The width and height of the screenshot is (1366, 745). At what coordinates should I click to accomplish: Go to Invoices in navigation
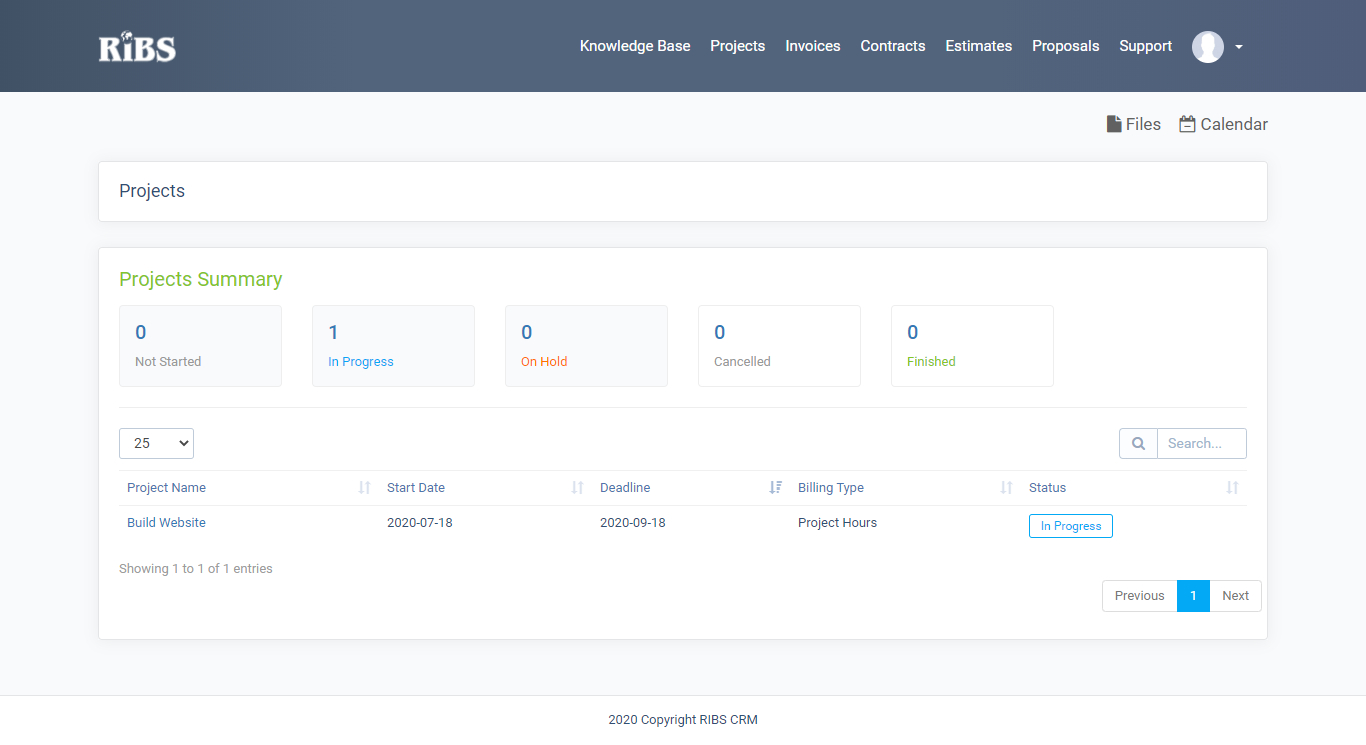812,46
